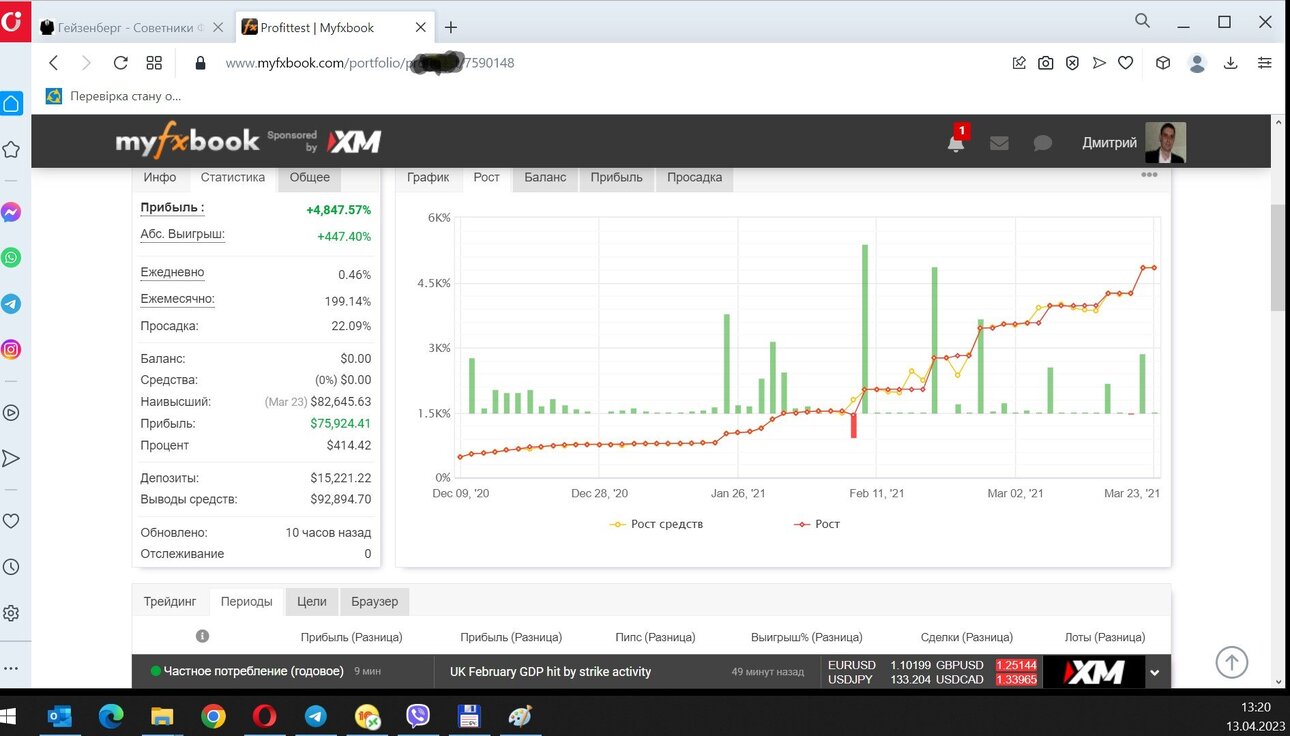
Task: Click the Дмитрий profile photo
Action: [1165, 143]
